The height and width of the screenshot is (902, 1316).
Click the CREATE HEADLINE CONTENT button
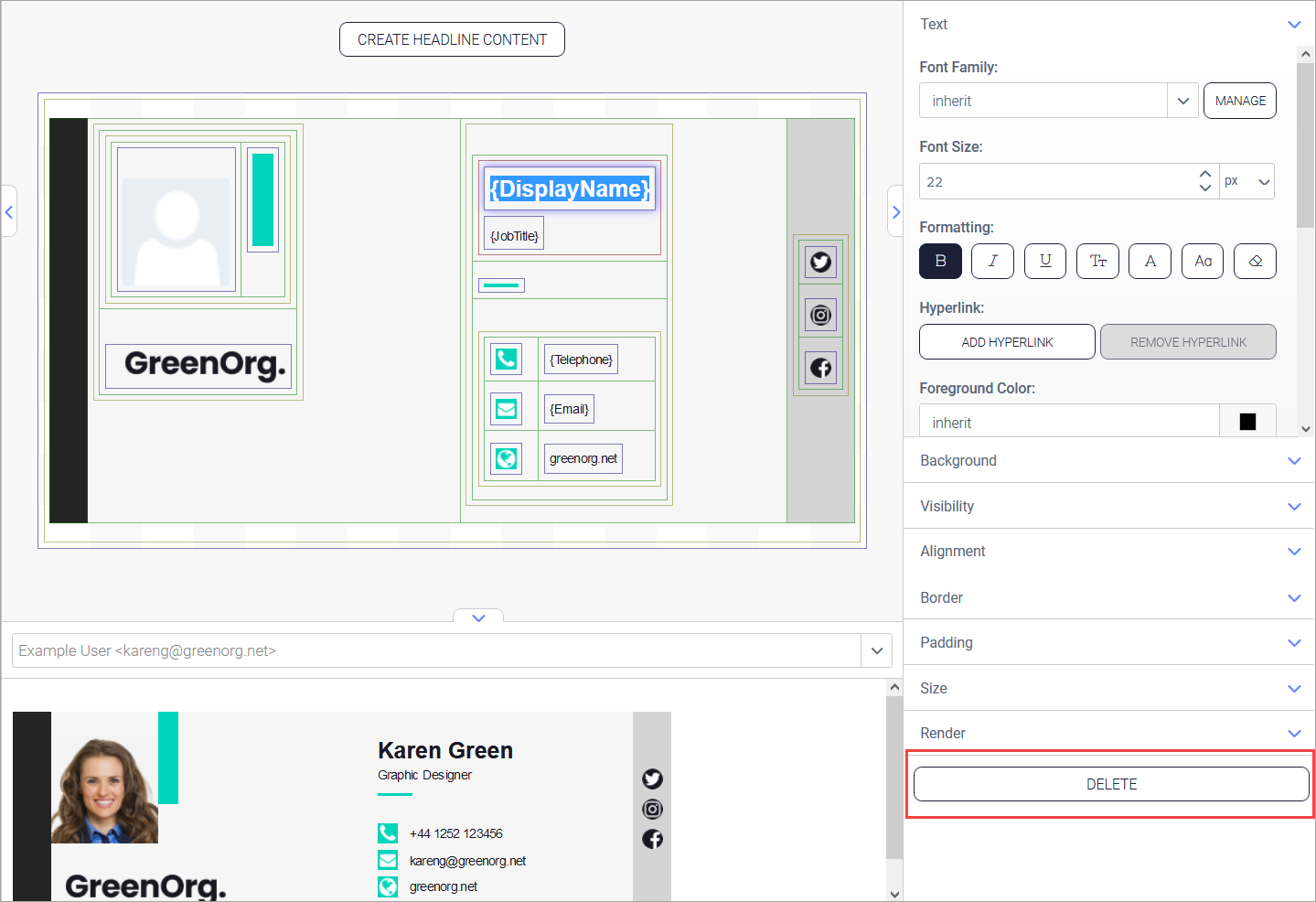451,39
